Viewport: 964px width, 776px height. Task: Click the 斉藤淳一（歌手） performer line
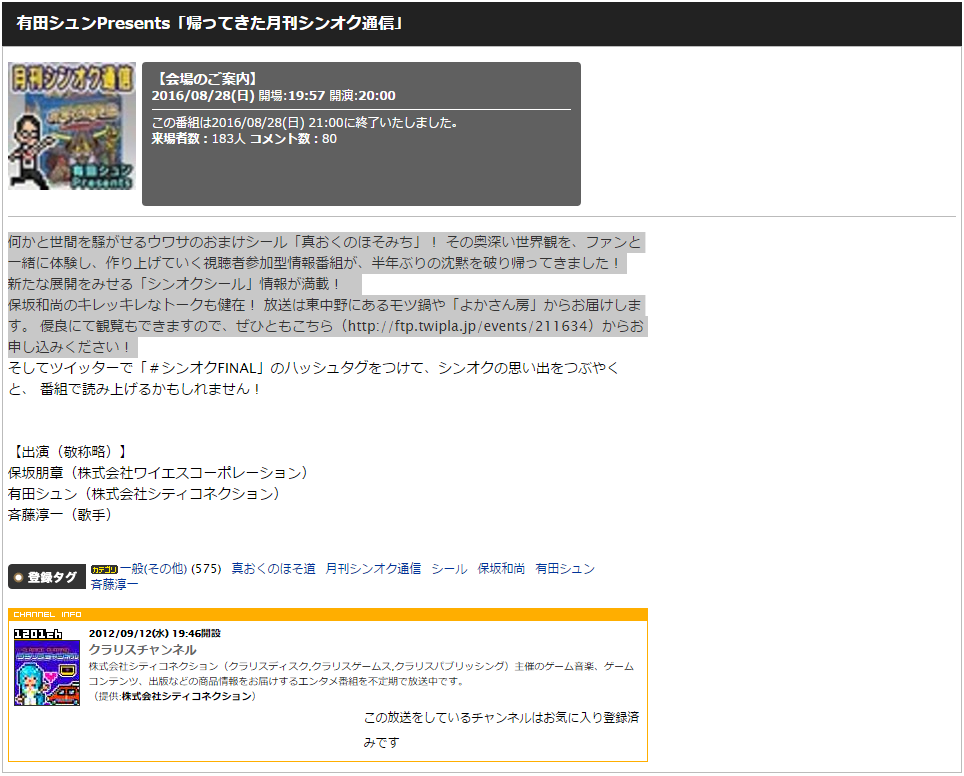60,515
